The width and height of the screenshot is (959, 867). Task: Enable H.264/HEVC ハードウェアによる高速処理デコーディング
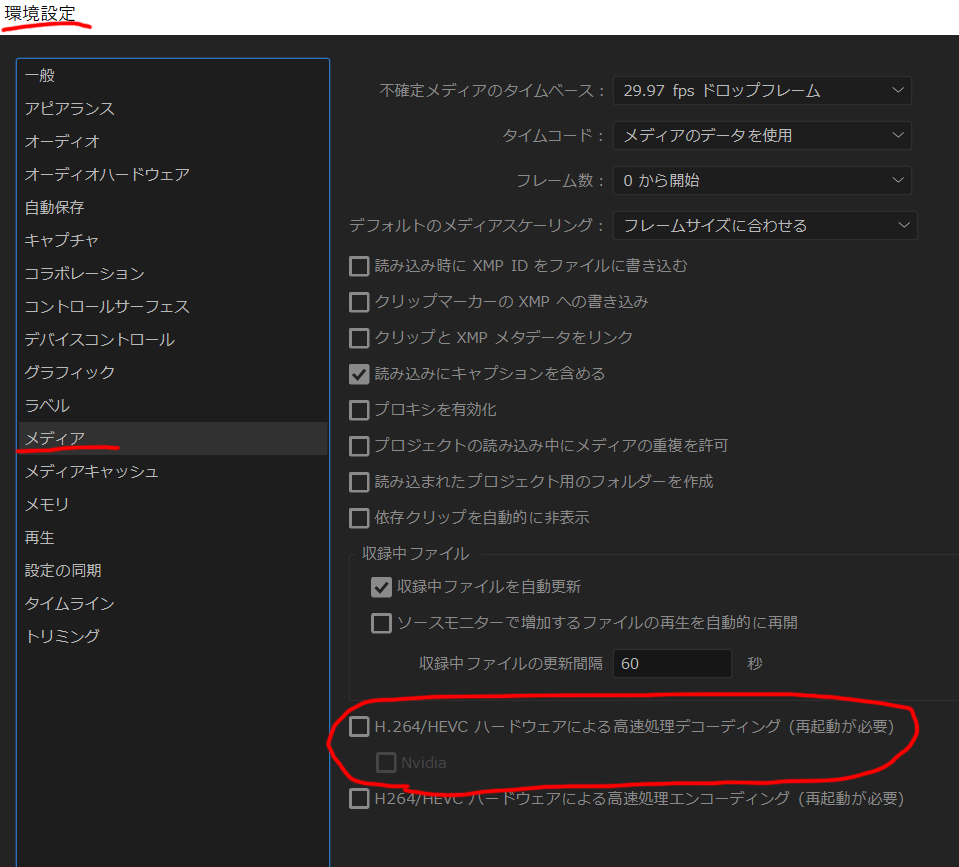(359, 727)
